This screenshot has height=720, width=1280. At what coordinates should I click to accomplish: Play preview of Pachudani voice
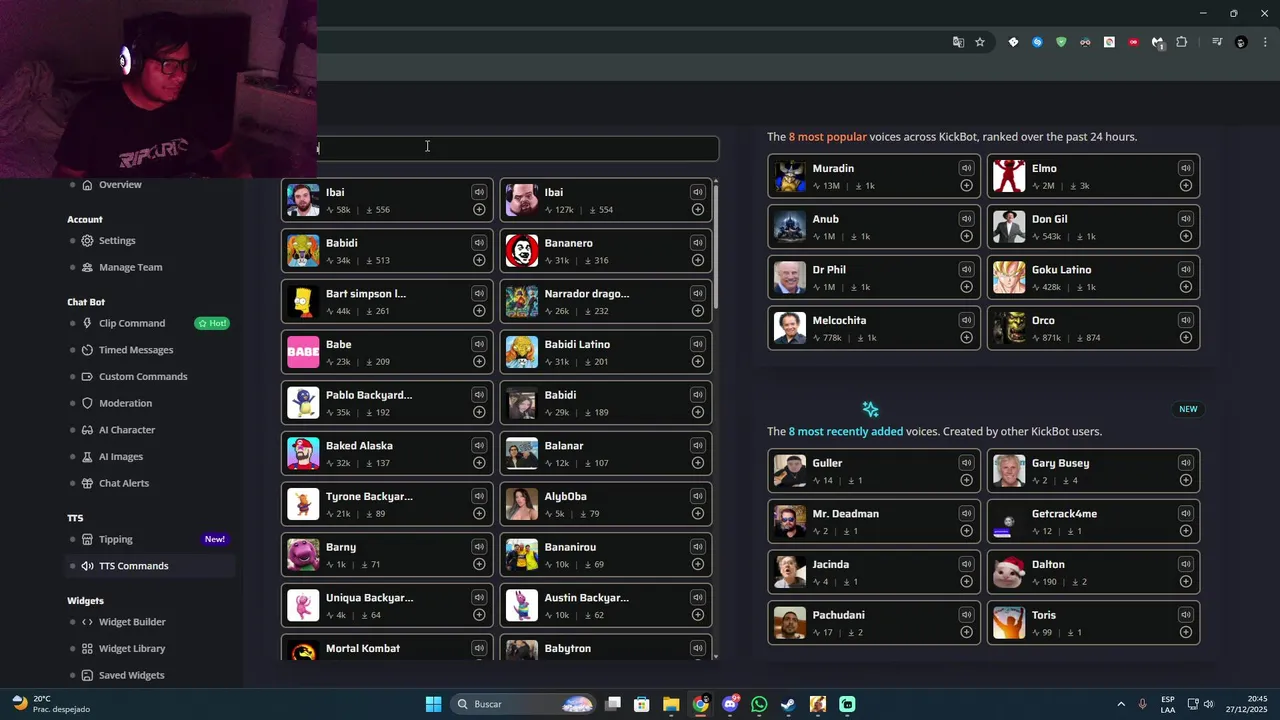pos(966,615)
